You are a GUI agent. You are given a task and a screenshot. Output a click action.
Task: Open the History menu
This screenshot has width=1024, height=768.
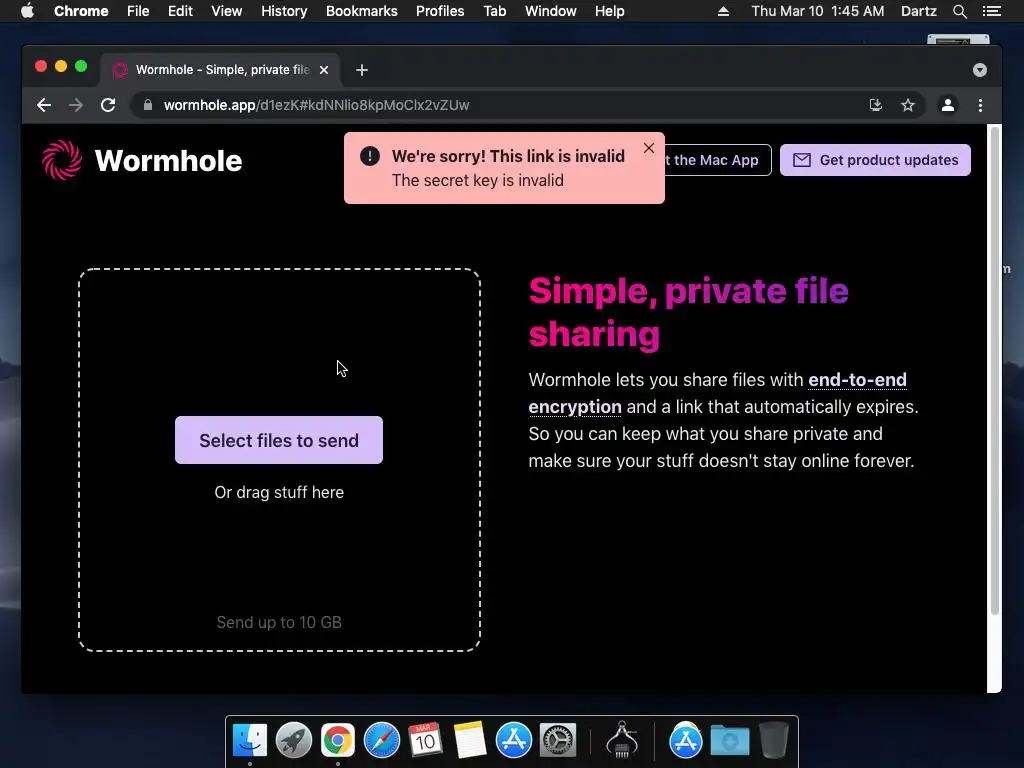click(284, 11)
